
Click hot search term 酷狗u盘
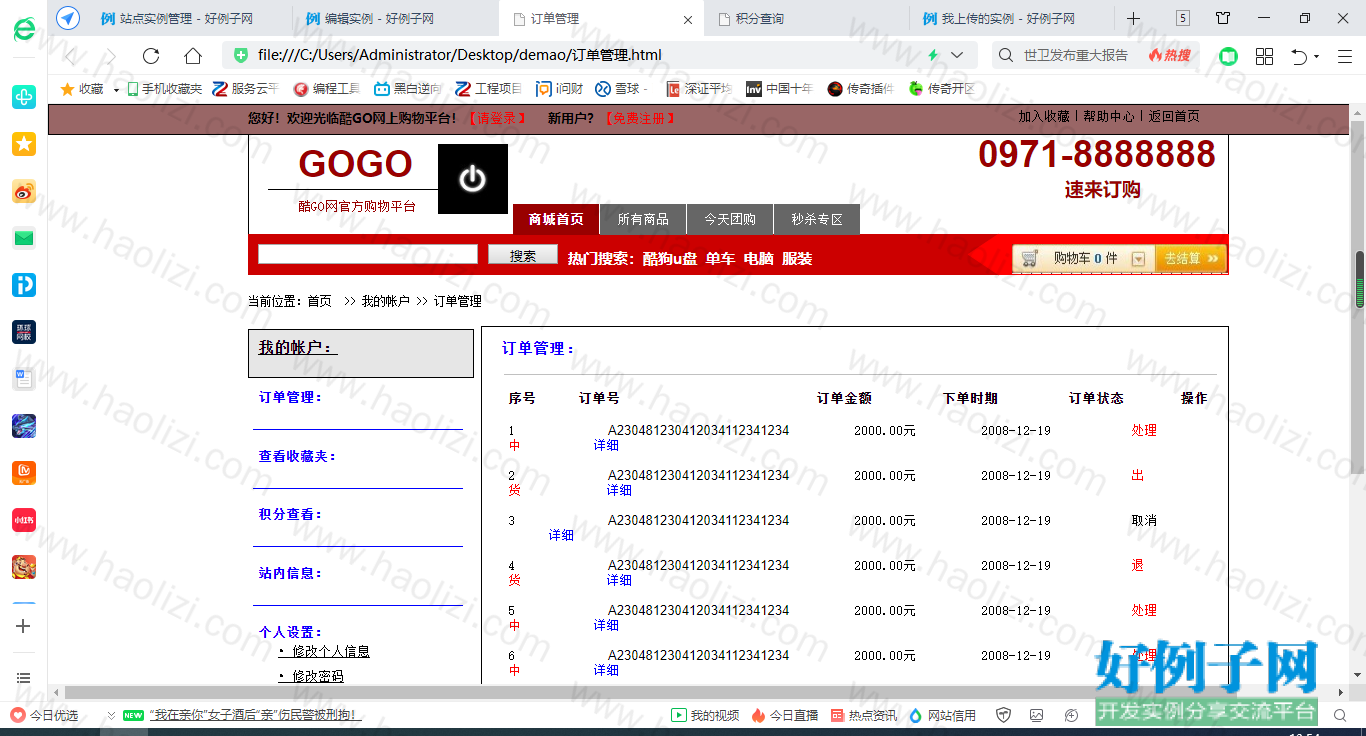tap(670, 258)
